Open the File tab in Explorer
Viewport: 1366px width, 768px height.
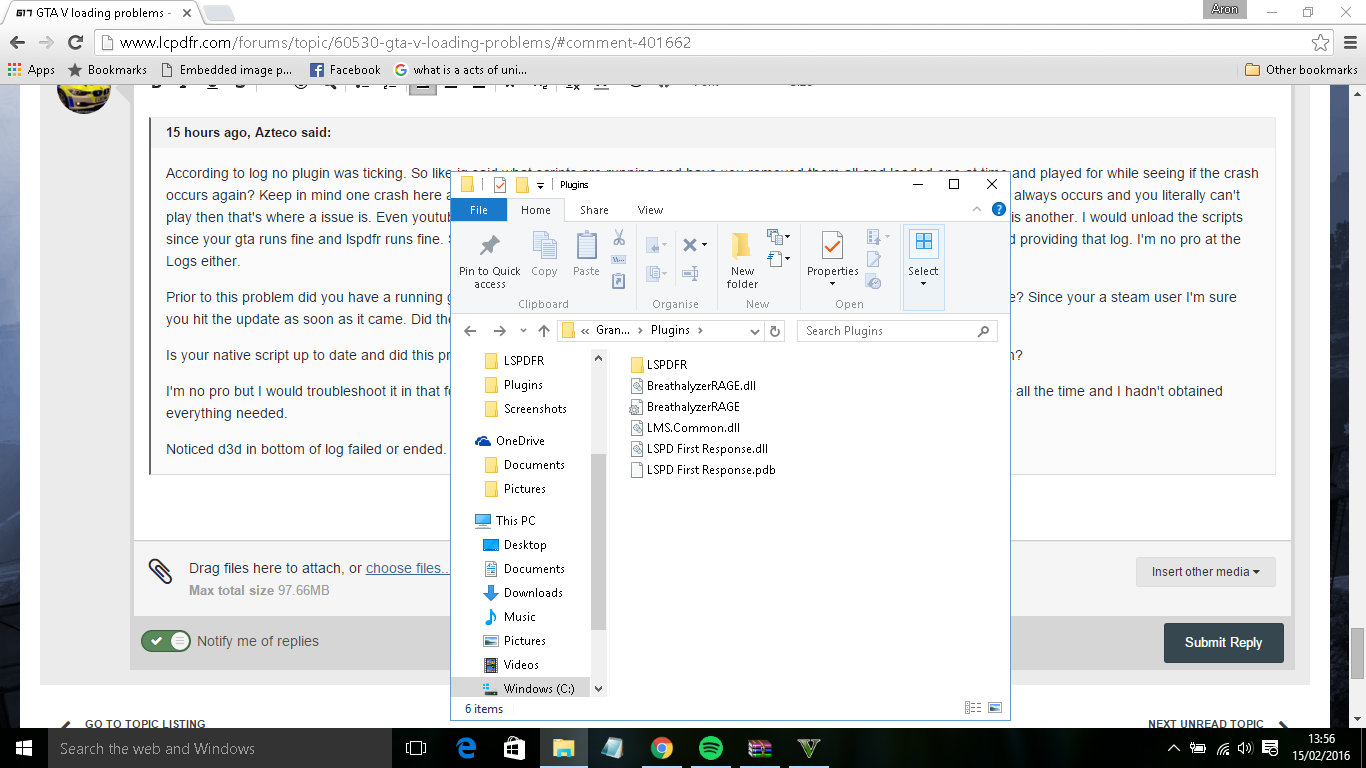(479, 210)
